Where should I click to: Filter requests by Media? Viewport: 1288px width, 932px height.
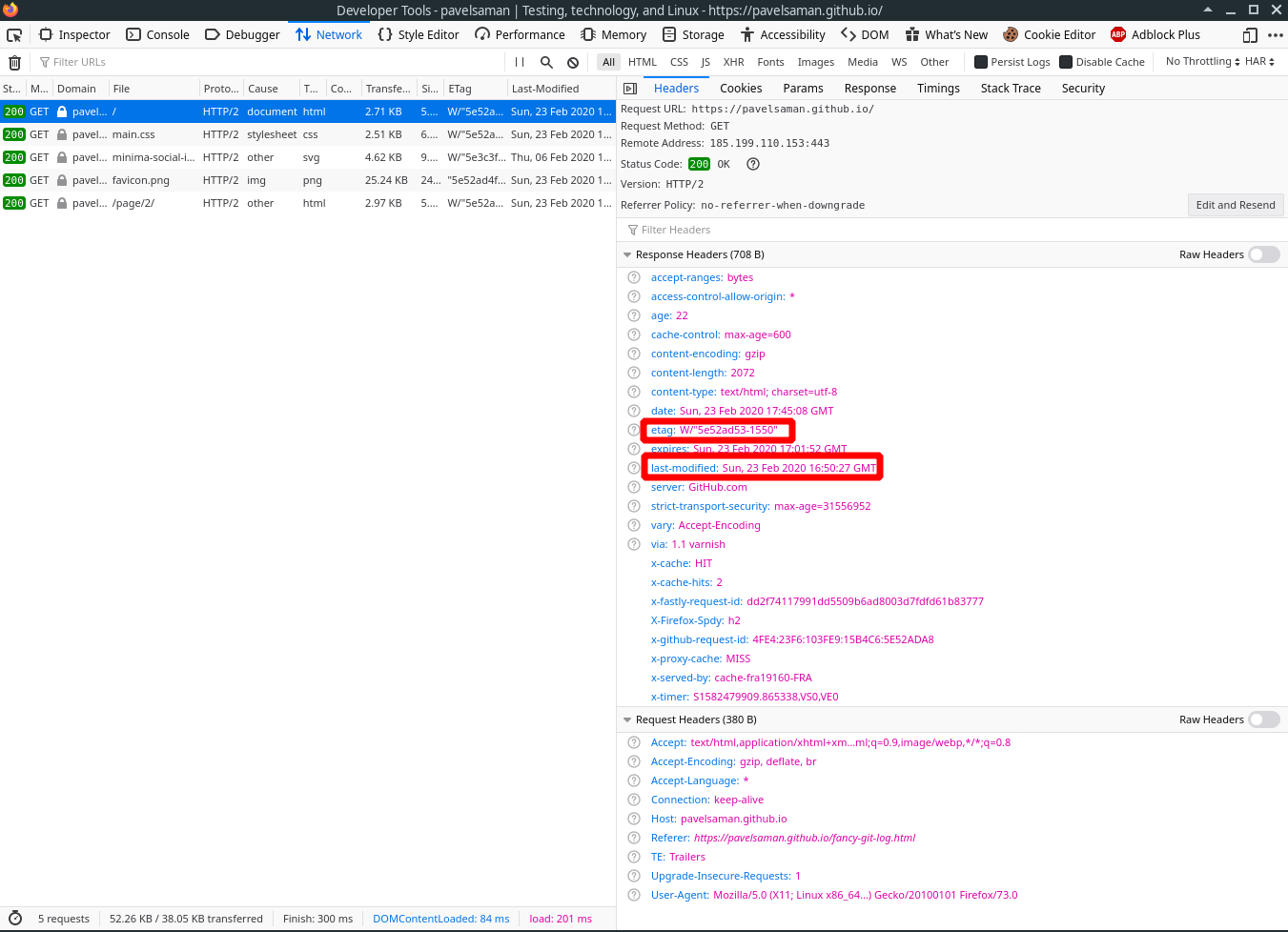(x=863, y=62)
